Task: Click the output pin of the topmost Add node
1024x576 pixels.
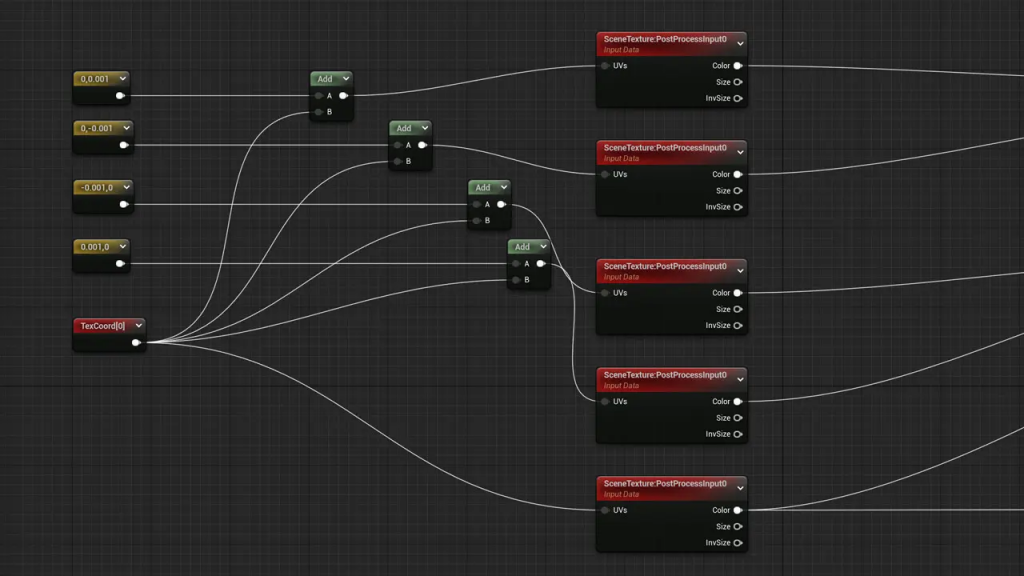Action: (x=343, y=96)
